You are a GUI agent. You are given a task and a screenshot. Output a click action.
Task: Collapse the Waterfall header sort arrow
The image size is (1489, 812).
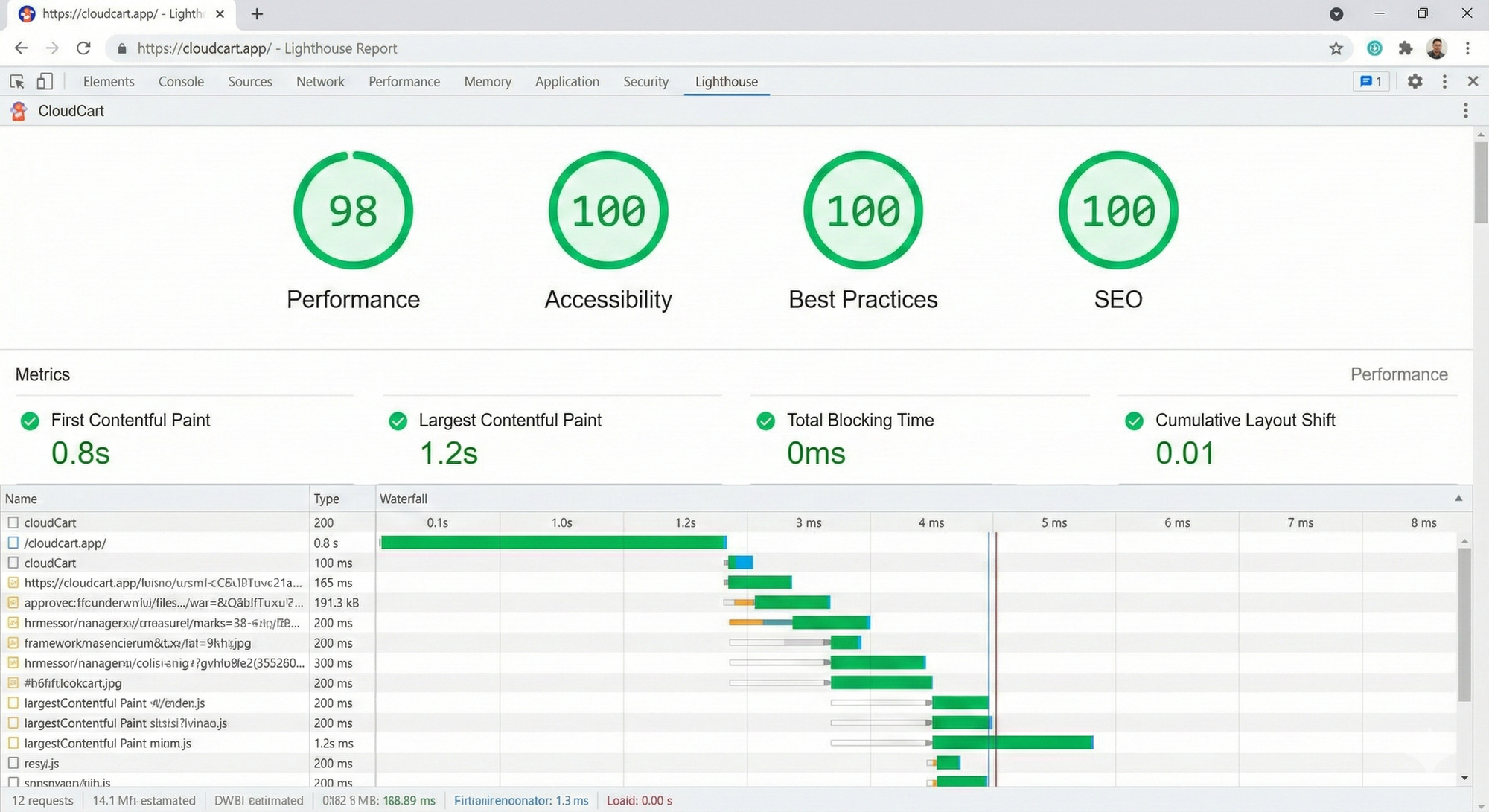1458,499
